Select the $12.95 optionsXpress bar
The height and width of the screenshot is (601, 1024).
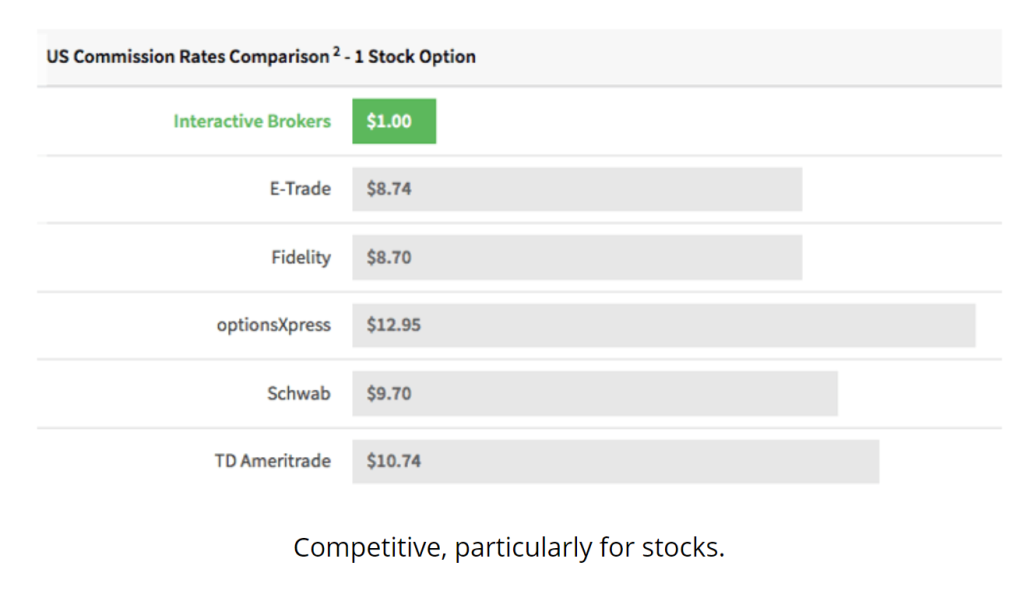pyautogui.click(x=664, y=325)
